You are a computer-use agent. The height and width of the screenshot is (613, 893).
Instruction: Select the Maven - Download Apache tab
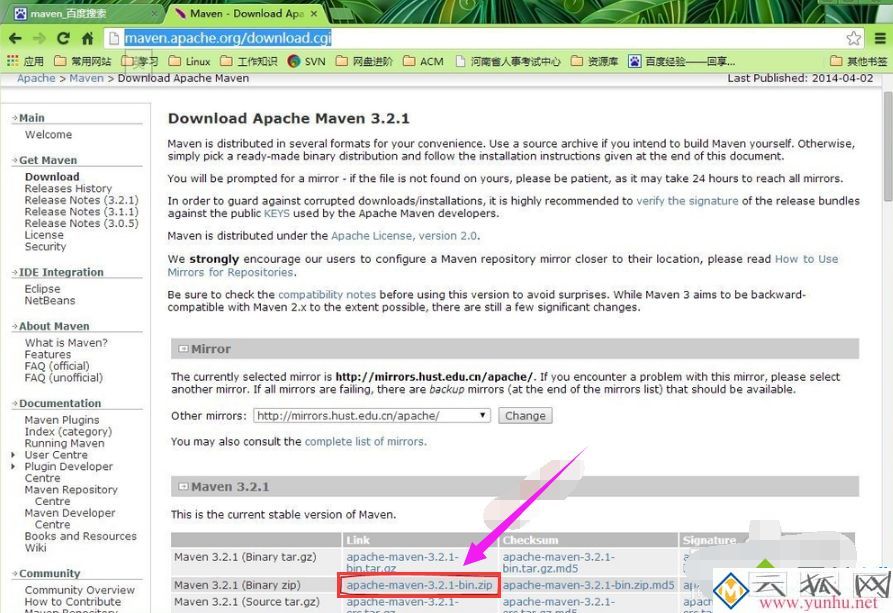click(x=245, y=13)
